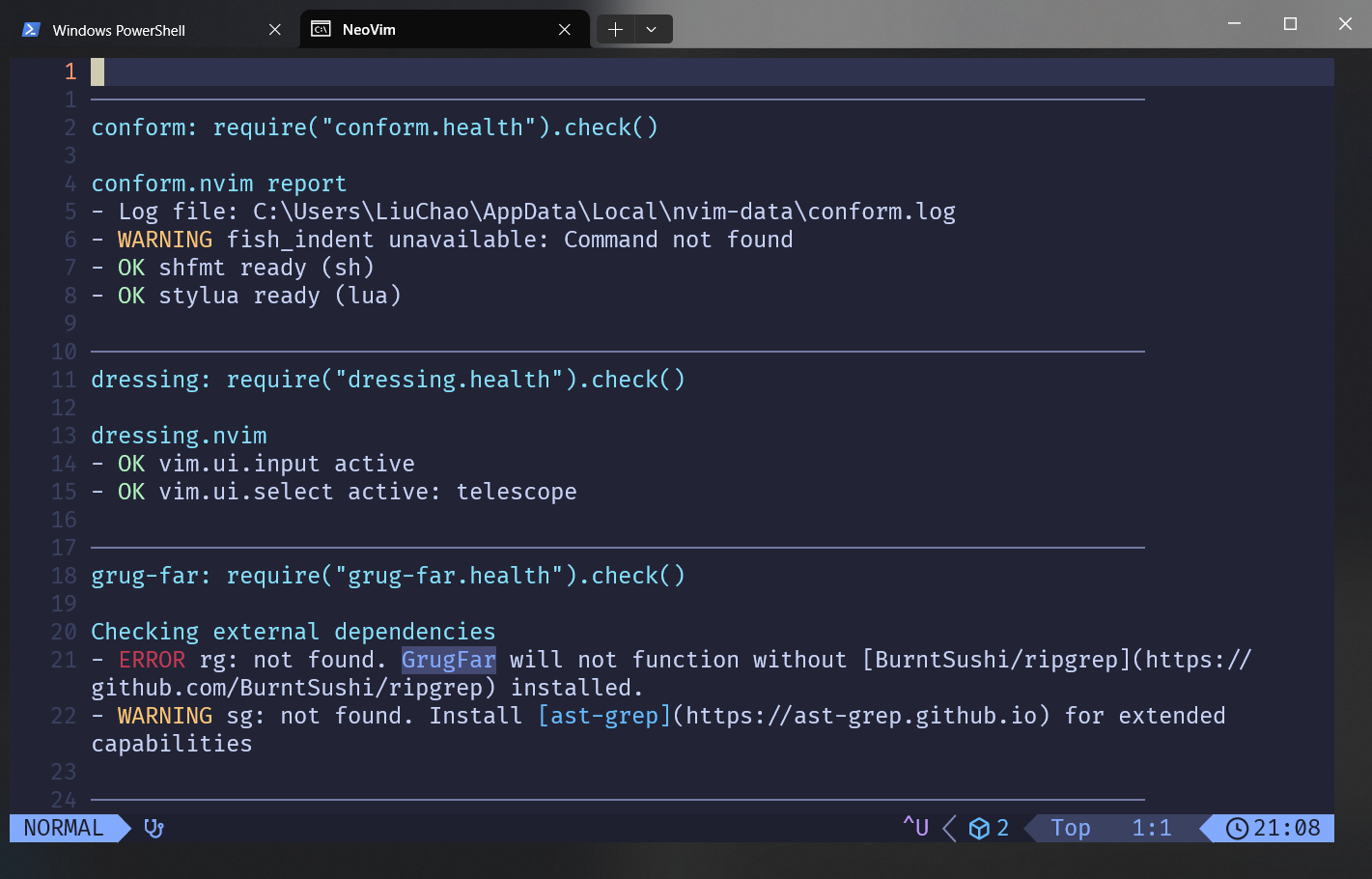Click the vim.ui.input active line
This screenshot has width=1372, height=879.
(x=253, y=464)
